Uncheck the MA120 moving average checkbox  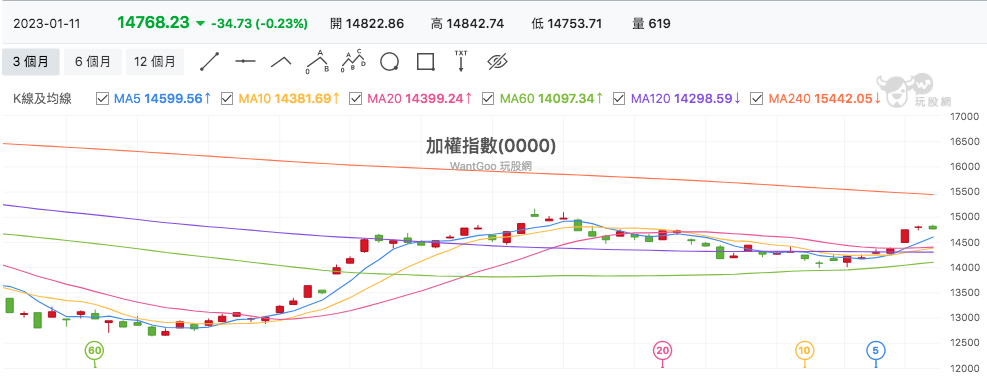coord(619,99)
